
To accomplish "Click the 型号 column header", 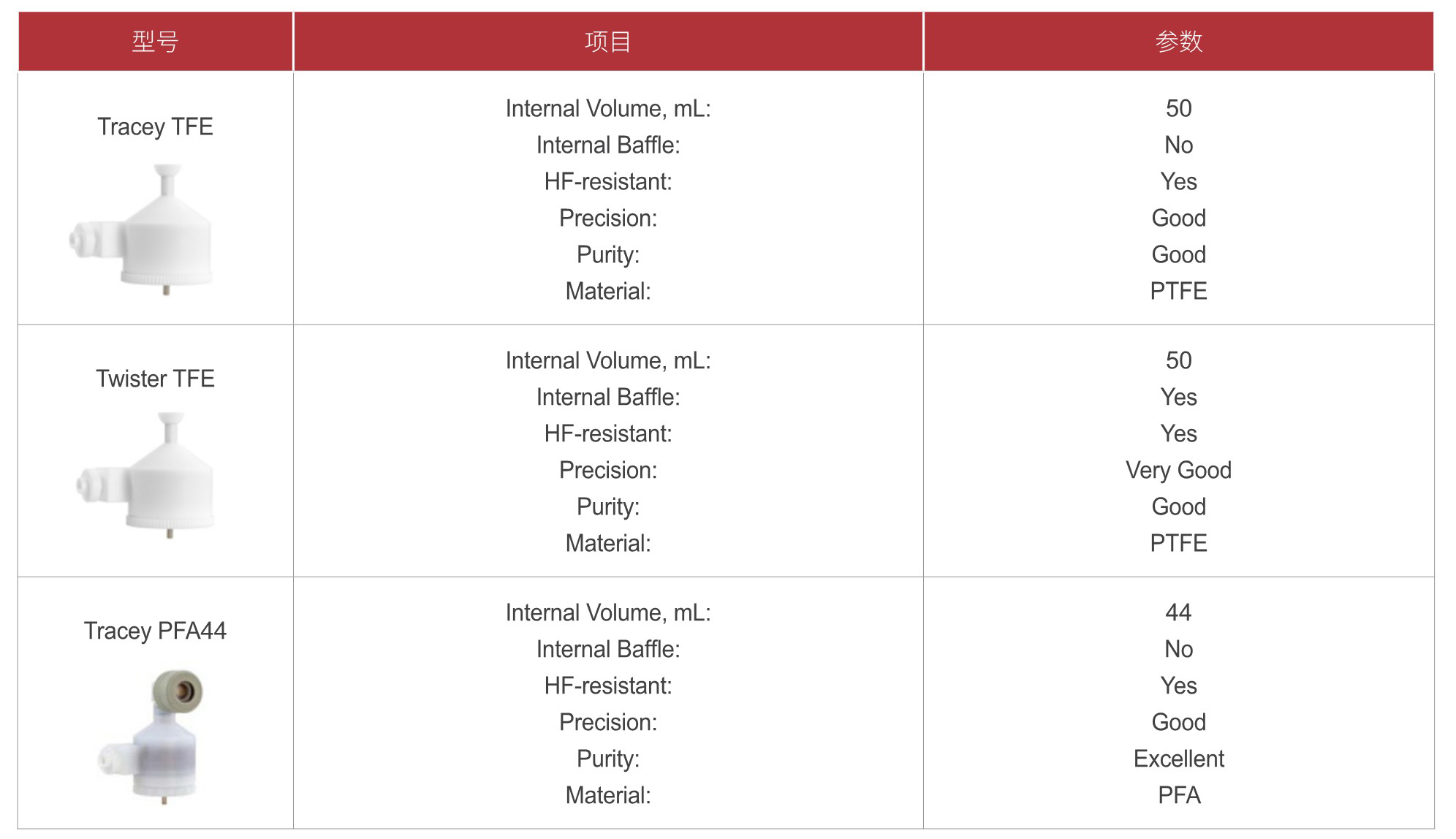I will [155, 42].
